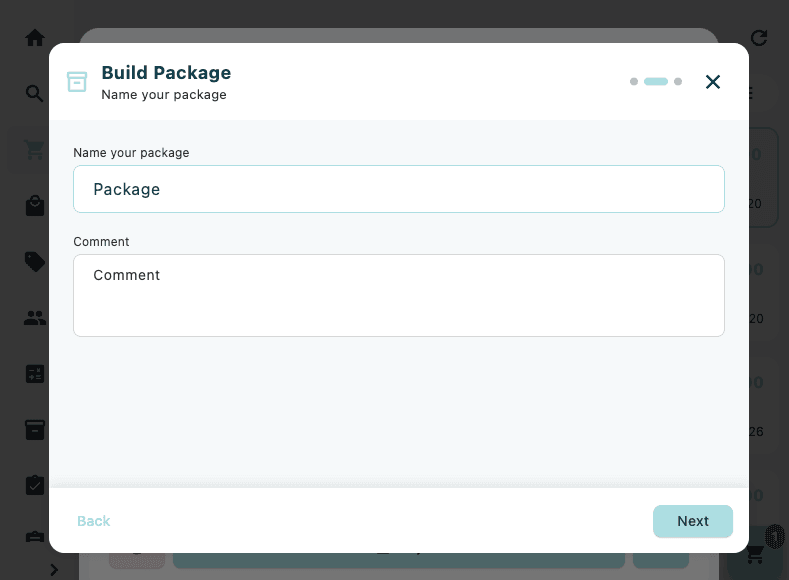This screenshot has width=789, height=580.
Task: Open the people/customers sidebar icon
Action: pos(35,318)
